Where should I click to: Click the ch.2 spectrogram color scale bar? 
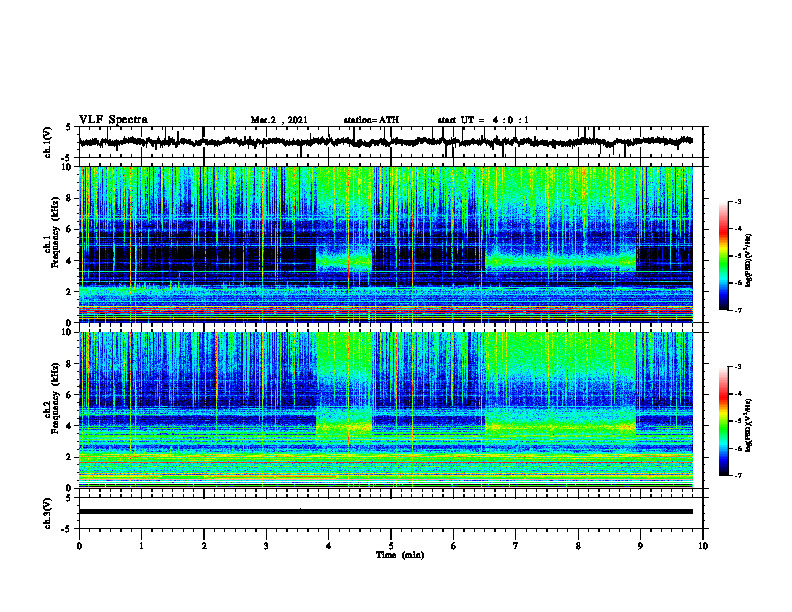click(723, 421)
